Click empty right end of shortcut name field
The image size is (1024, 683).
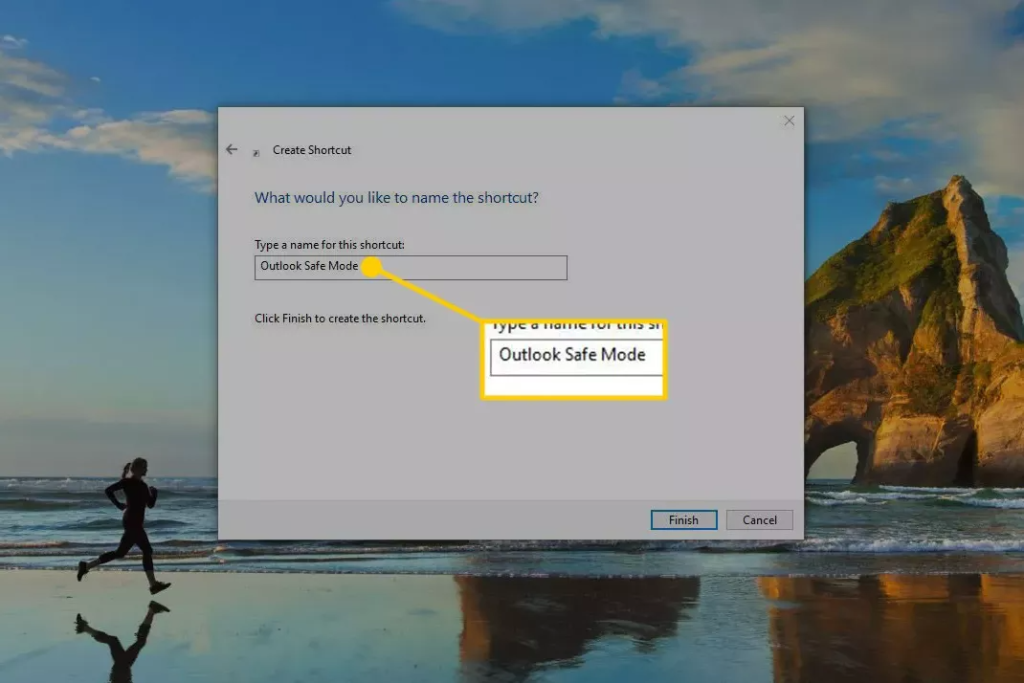(500, 267)
